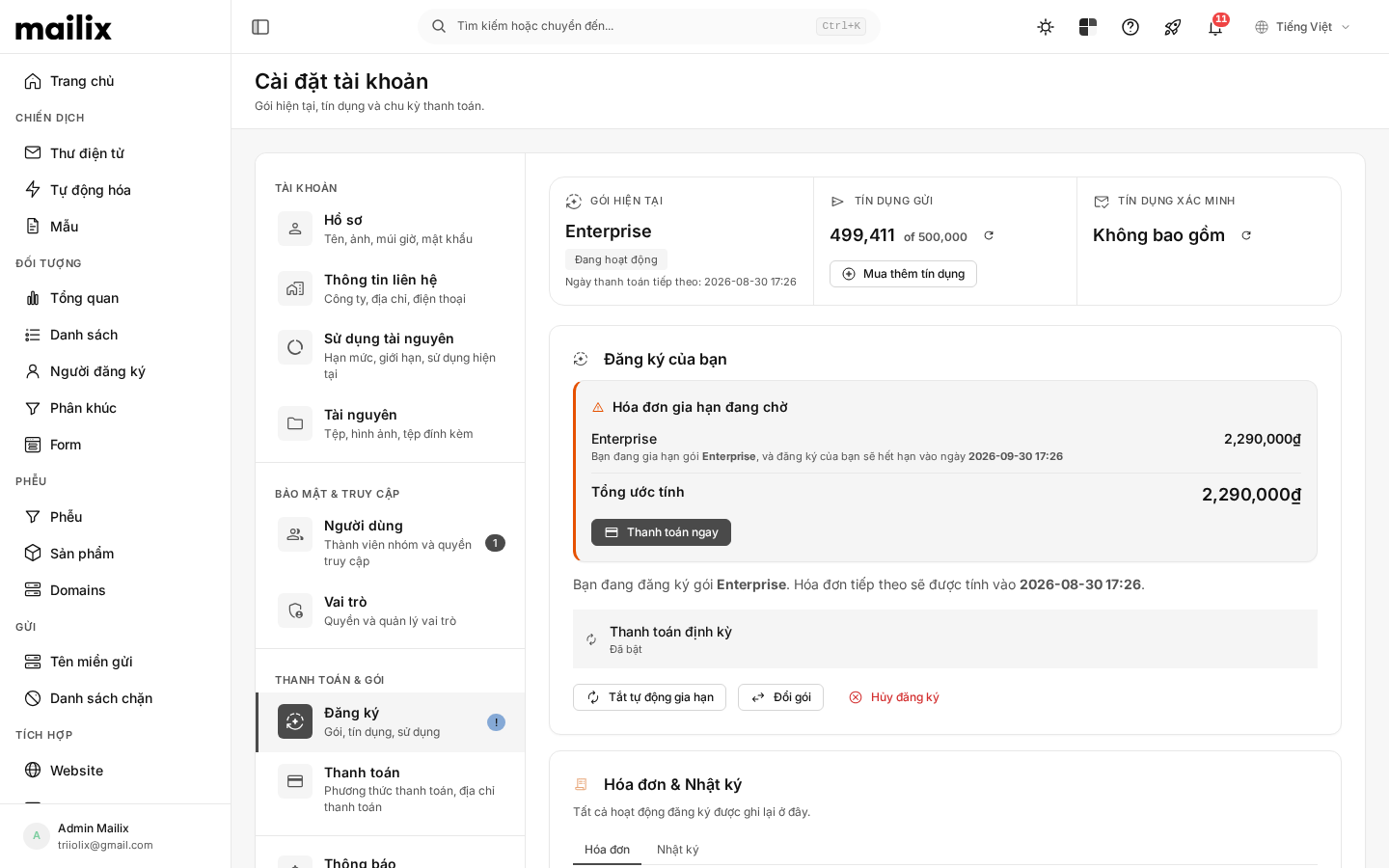Viewport: 1389px width, 868px height.
Task: Click the Không bao gồm text
Action: (1158, 235)
